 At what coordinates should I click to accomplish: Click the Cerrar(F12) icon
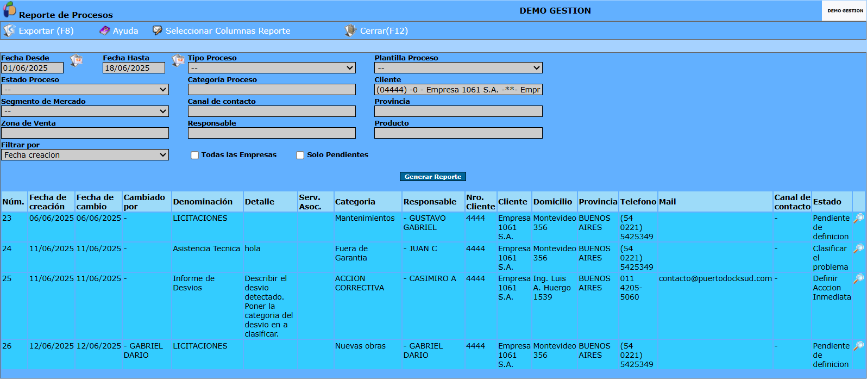tap(350, 31)
